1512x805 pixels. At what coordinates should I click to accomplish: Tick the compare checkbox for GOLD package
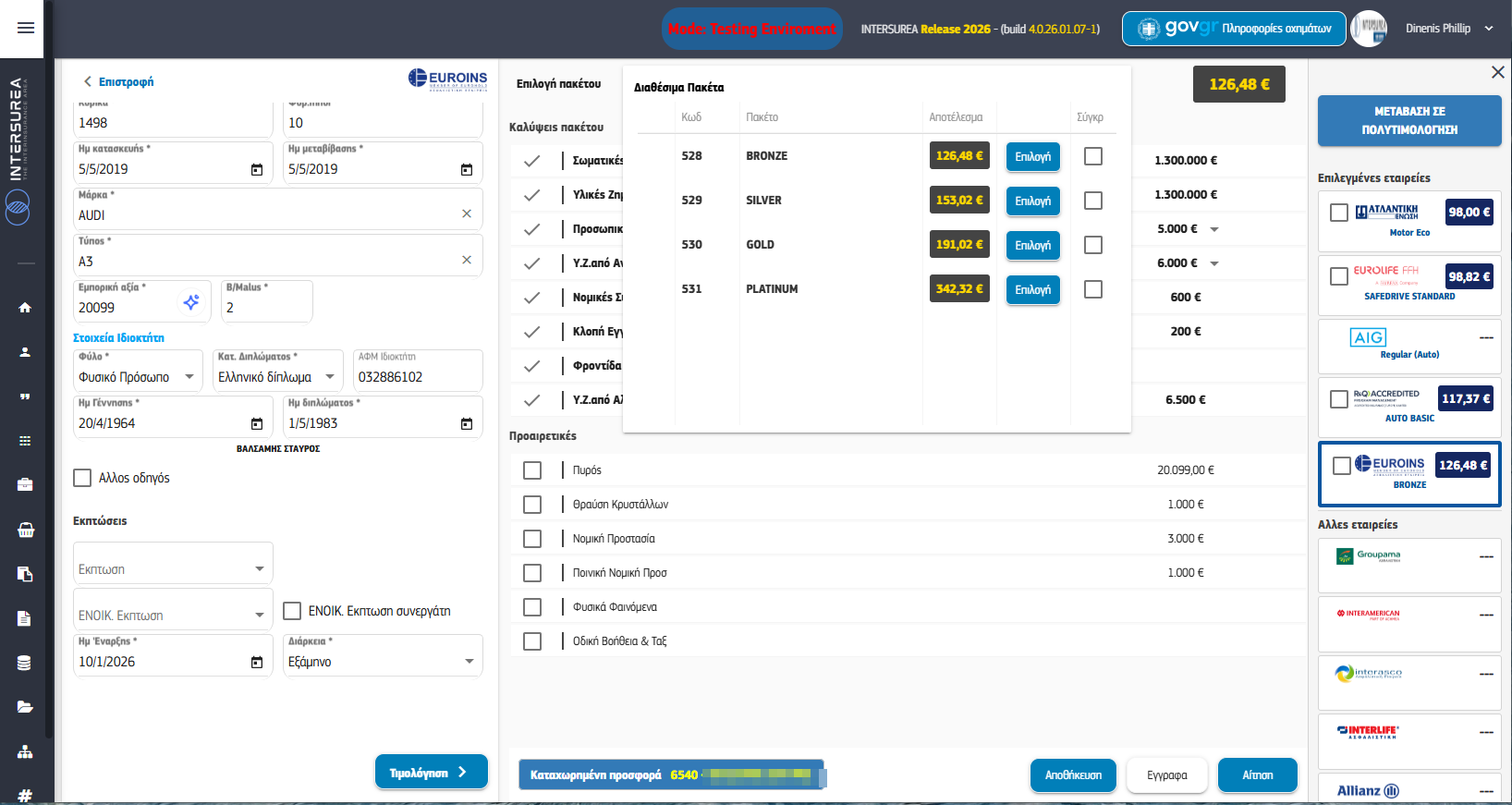point(1092,245)
